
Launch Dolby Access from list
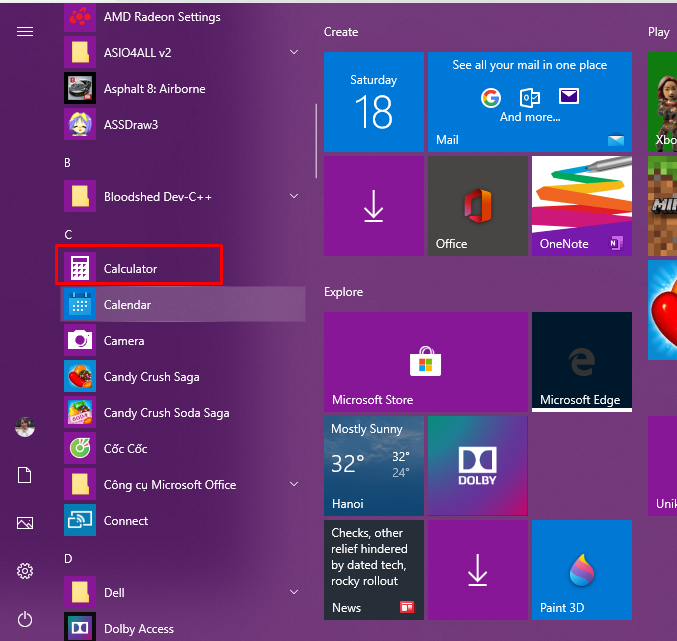click(183, 627)
